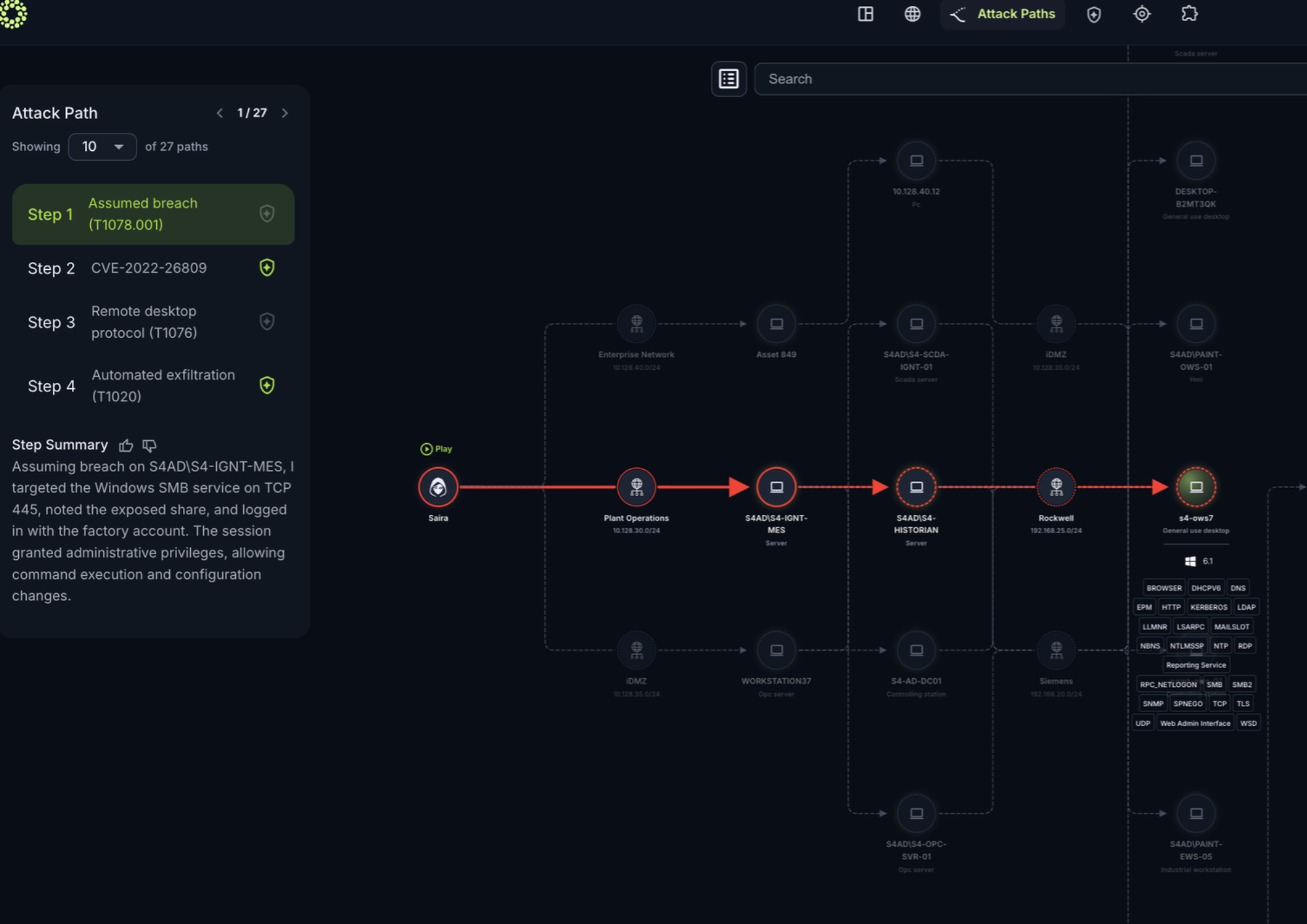Select the Siemens network node
Screen dimensions: 1307x924
[1056, 650]
